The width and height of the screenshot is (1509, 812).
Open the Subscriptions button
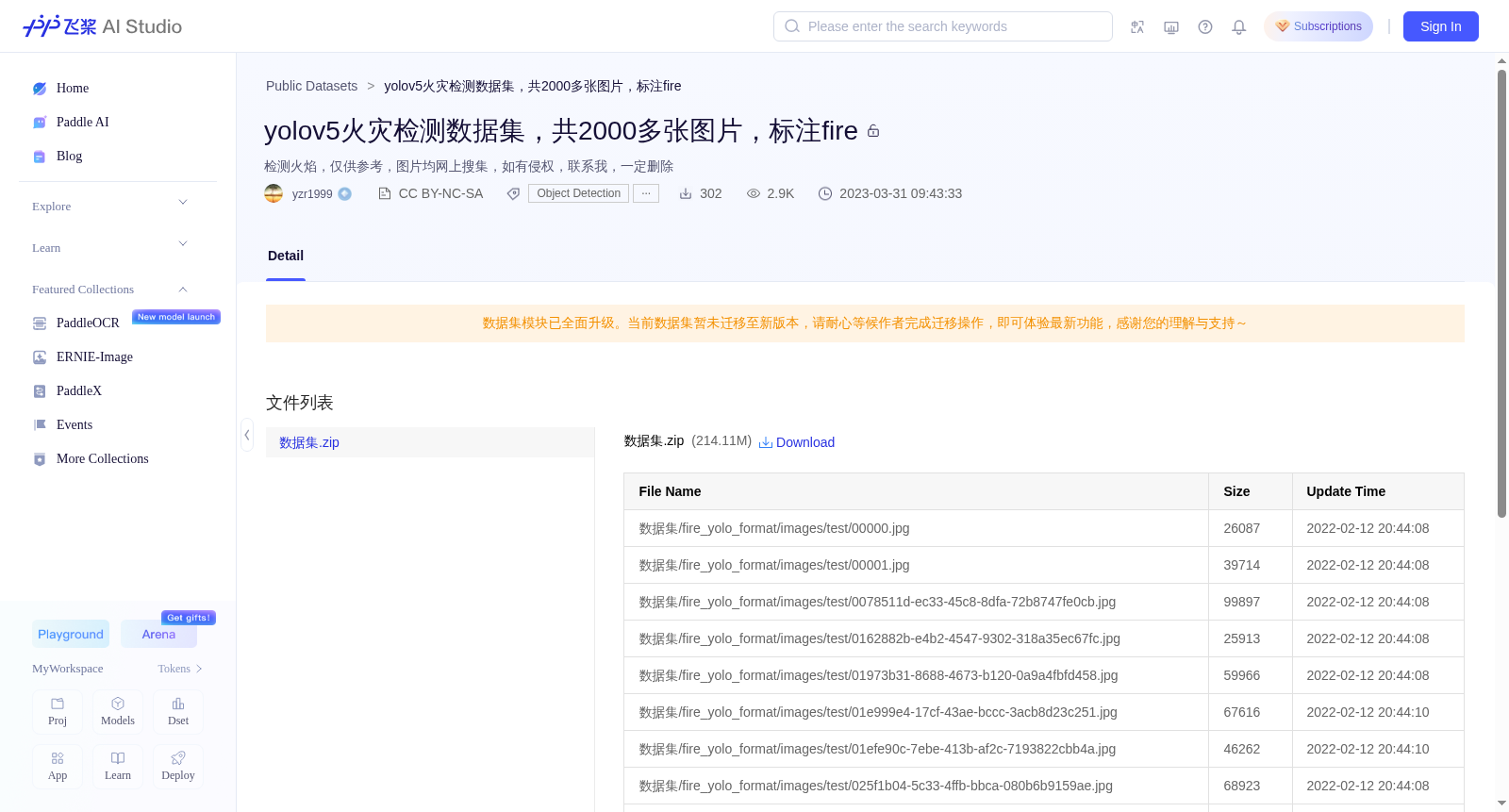click(1318, 26)
